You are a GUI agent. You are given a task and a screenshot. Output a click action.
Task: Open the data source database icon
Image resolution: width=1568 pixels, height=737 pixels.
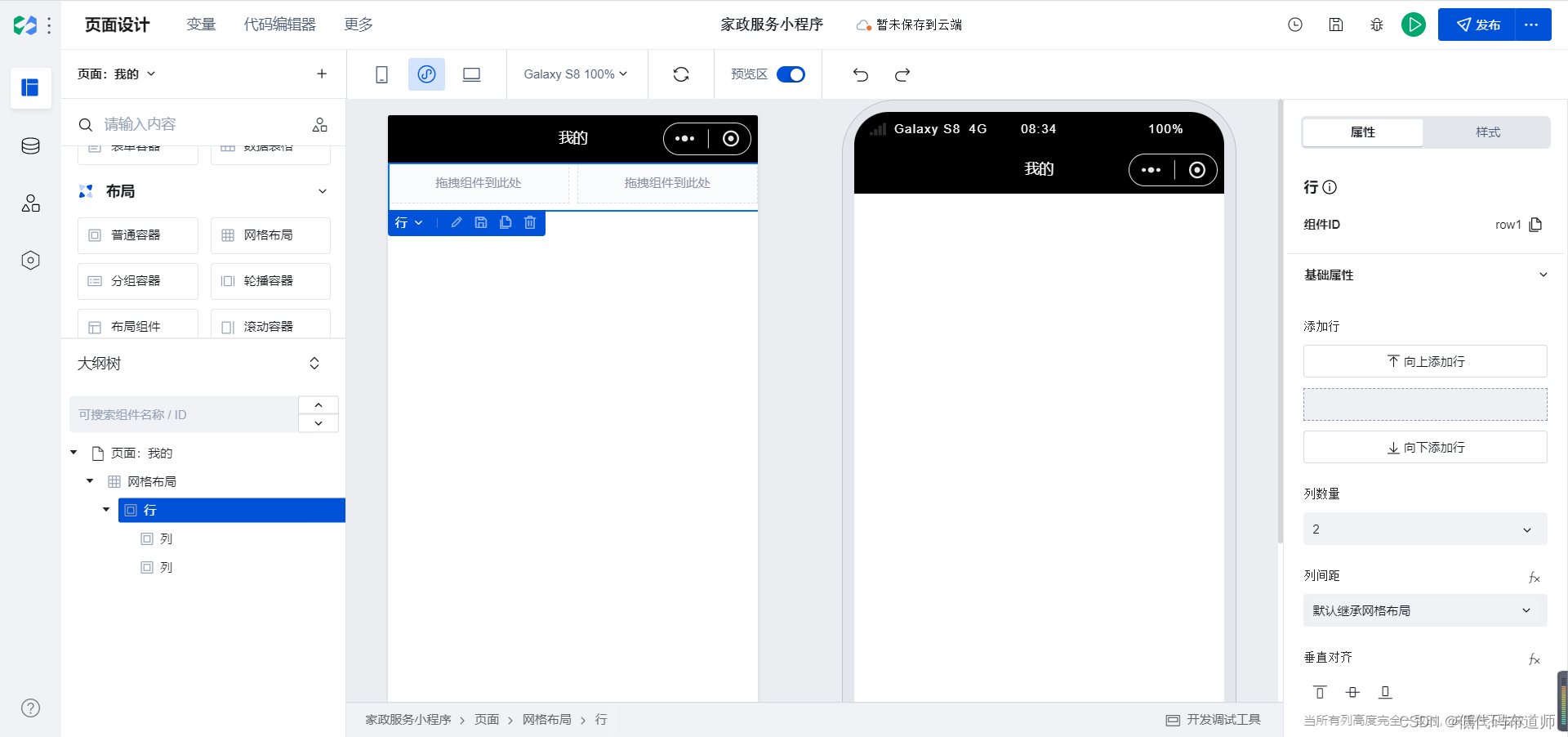pos(30,146)
